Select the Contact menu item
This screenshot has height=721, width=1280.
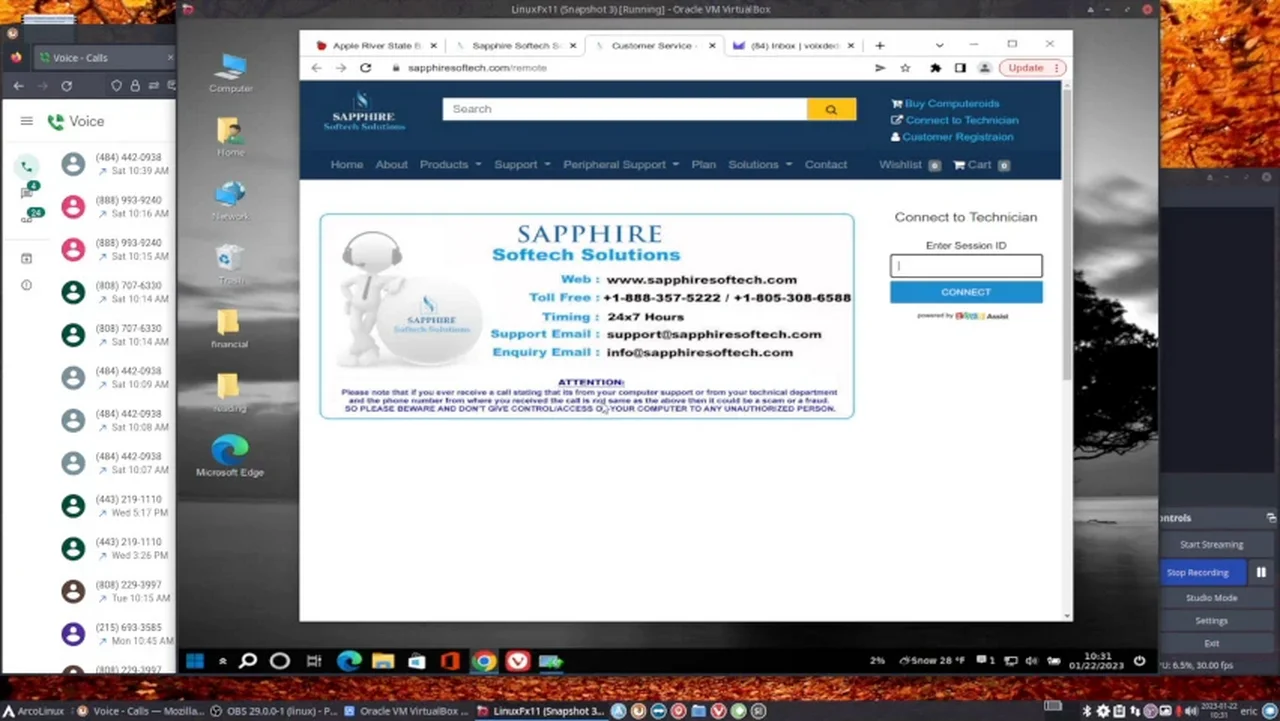(825, 165)
